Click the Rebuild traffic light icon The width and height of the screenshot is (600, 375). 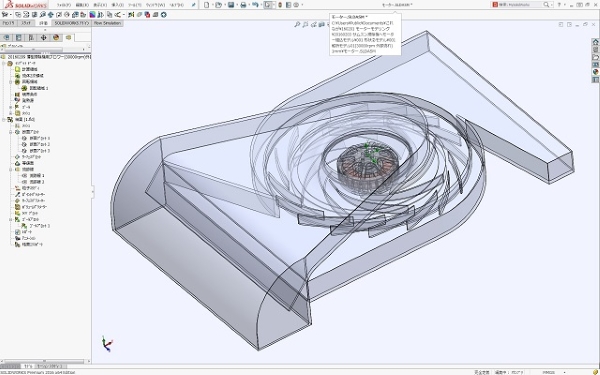pyautogui.click(x=280, y=5)
